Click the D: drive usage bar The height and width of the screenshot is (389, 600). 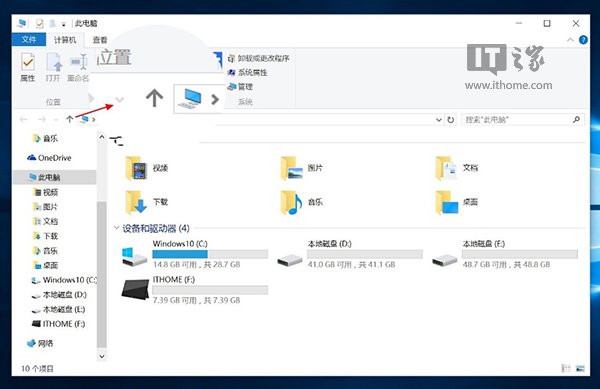365,254
